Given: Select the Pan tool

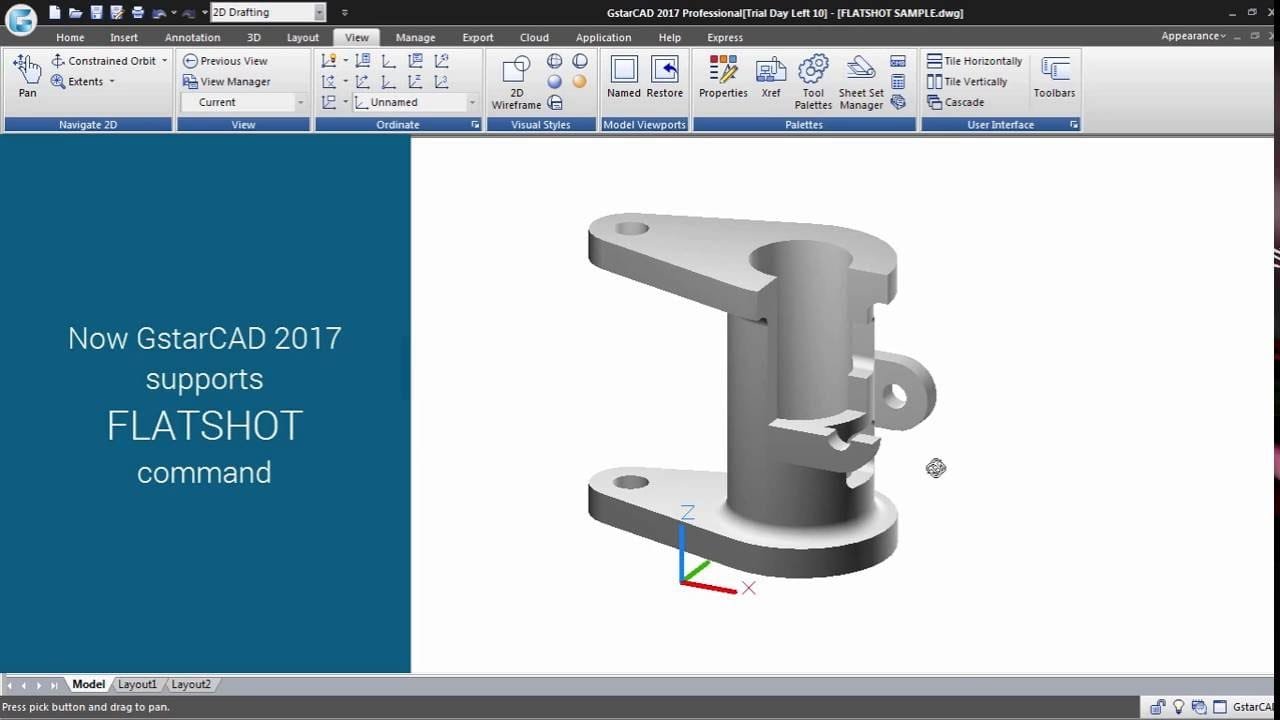Looking at the screenshot, I should (x=27, y=76).
